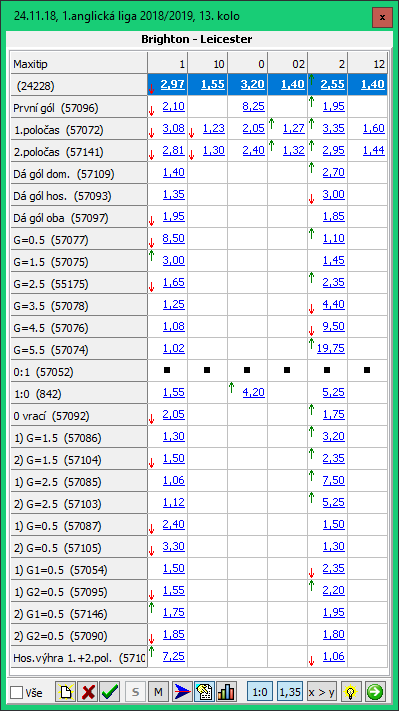
Task: Select 2.poločas odds 2,40
Action: (x=253, y=151)
